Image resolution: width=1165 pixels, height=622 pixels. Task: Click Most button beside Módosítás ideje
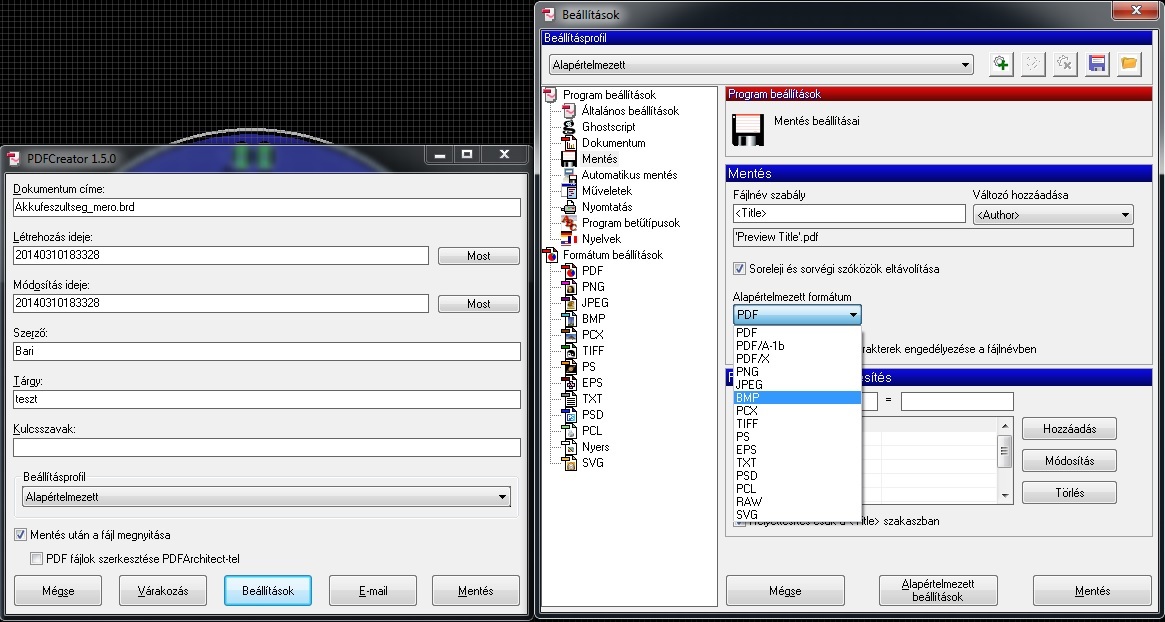coord(478,303)
